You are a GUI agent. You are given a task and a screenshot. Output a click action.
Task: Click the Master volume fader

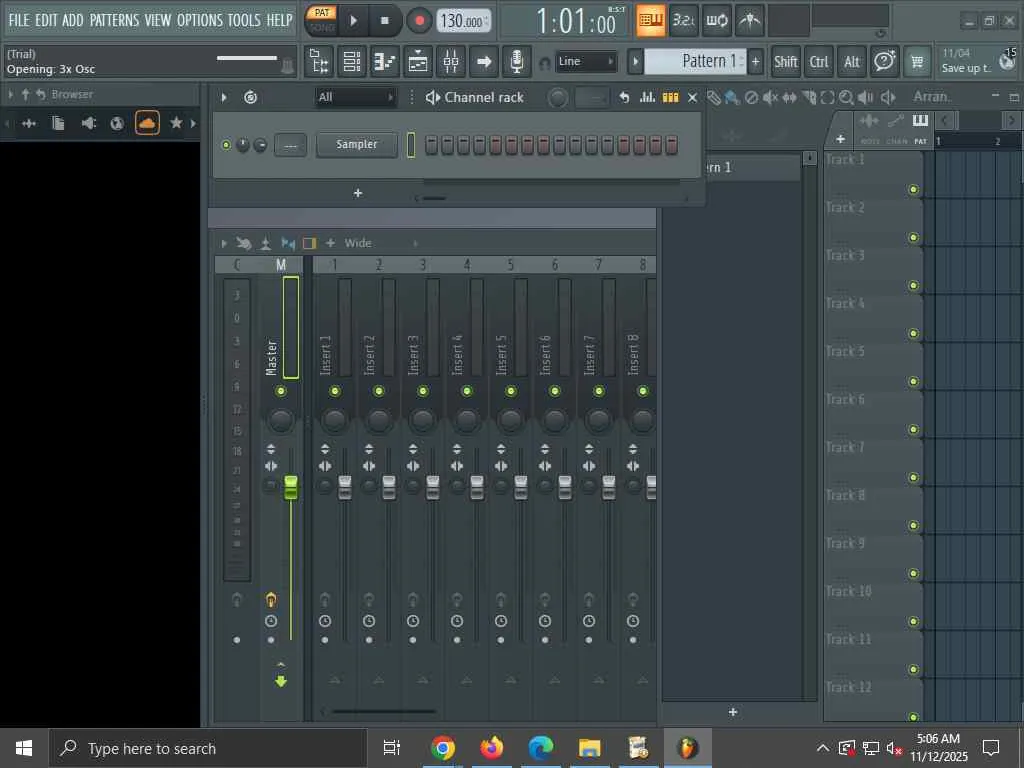coord(291,488)
